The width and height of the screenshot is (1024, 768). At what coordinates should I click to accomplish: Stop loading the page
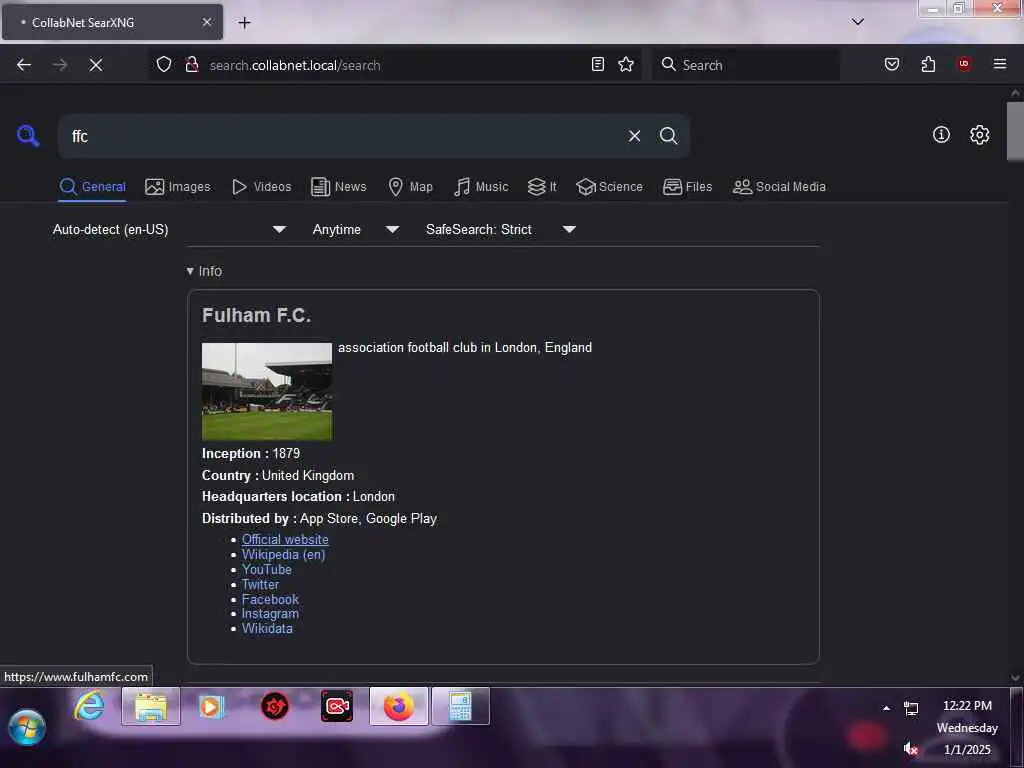[x=96, y=65]
